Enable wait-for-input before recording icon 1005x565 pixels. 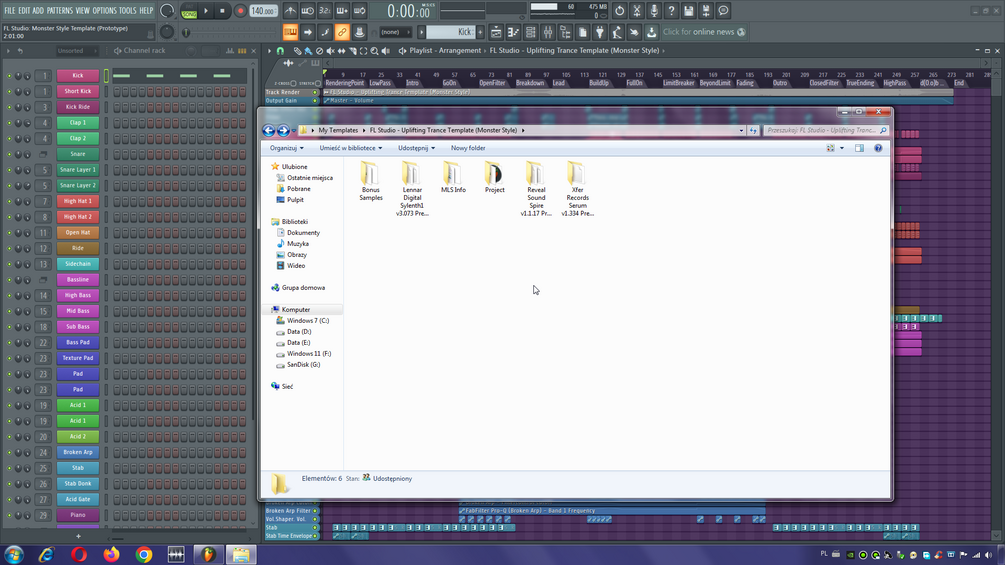click(x=308, y=11)
